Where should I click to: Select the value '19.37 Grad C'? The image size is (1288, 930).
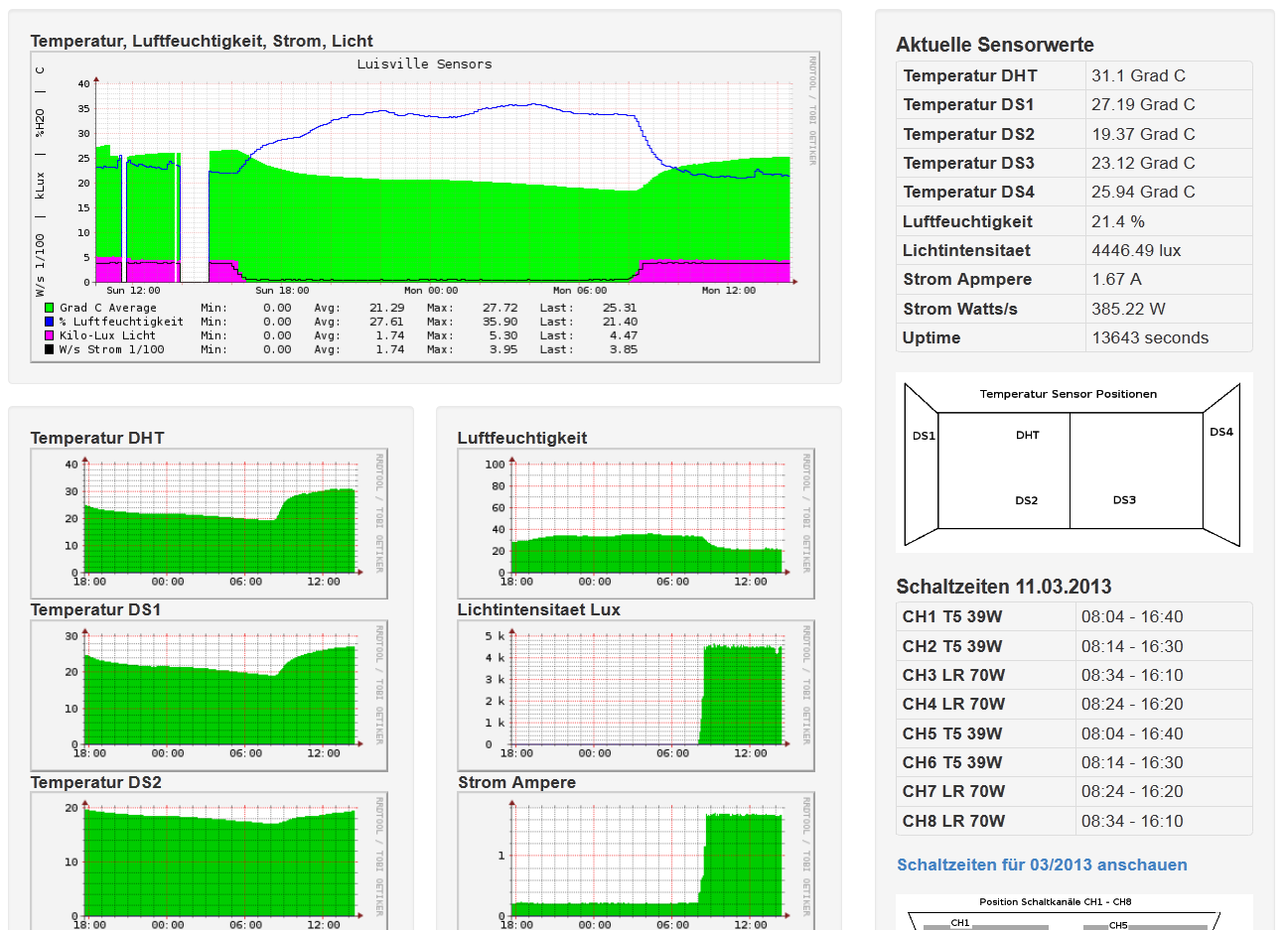[1143, 134]
